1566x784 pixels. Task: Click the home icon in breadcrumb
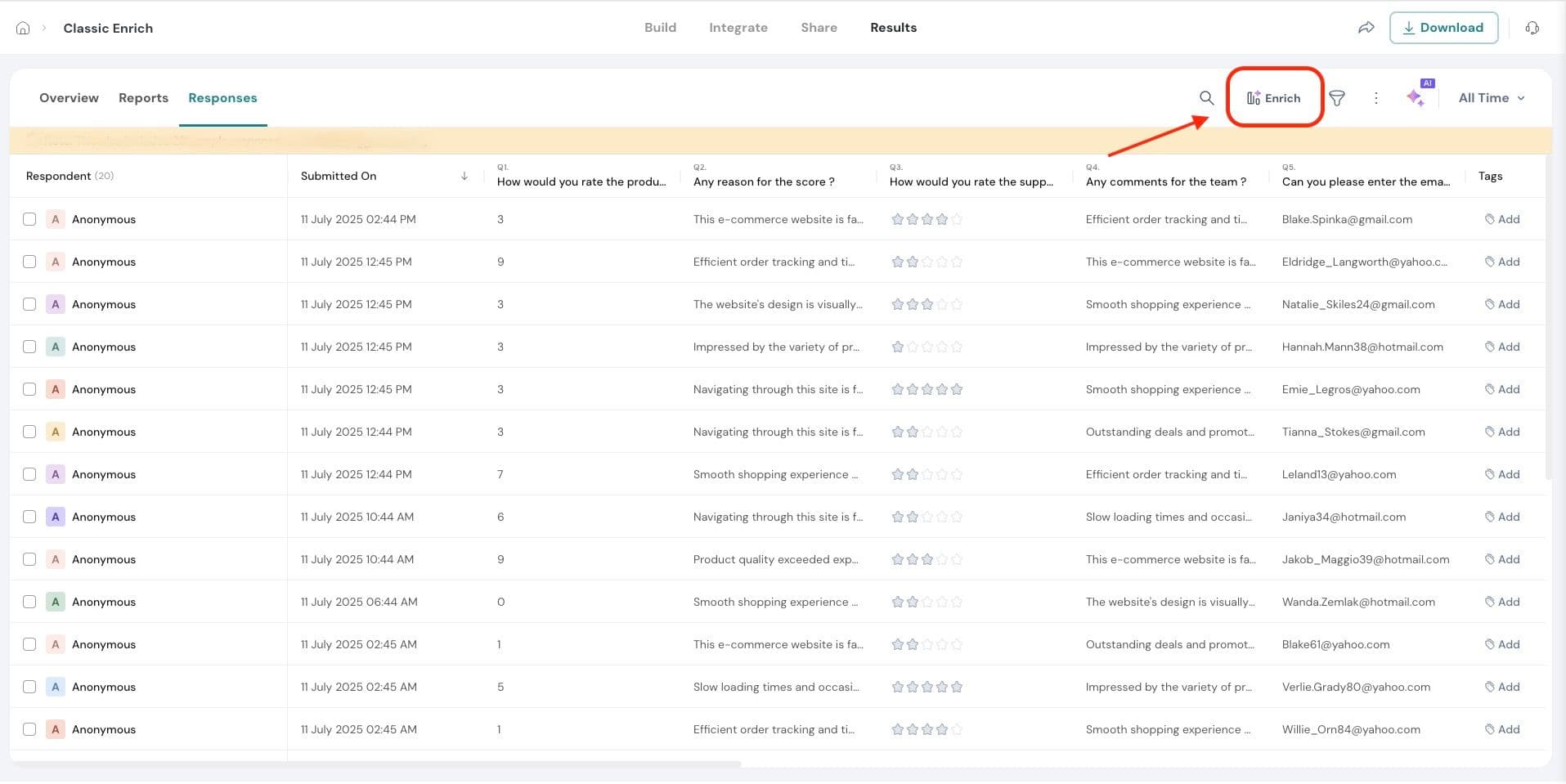pyautogui.click(x=23, y=28)
